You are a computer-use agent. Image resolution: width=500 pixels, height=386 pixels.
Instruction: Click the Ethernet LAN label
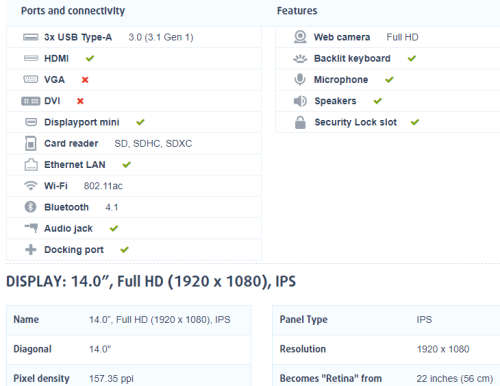(x=75, y=165)
